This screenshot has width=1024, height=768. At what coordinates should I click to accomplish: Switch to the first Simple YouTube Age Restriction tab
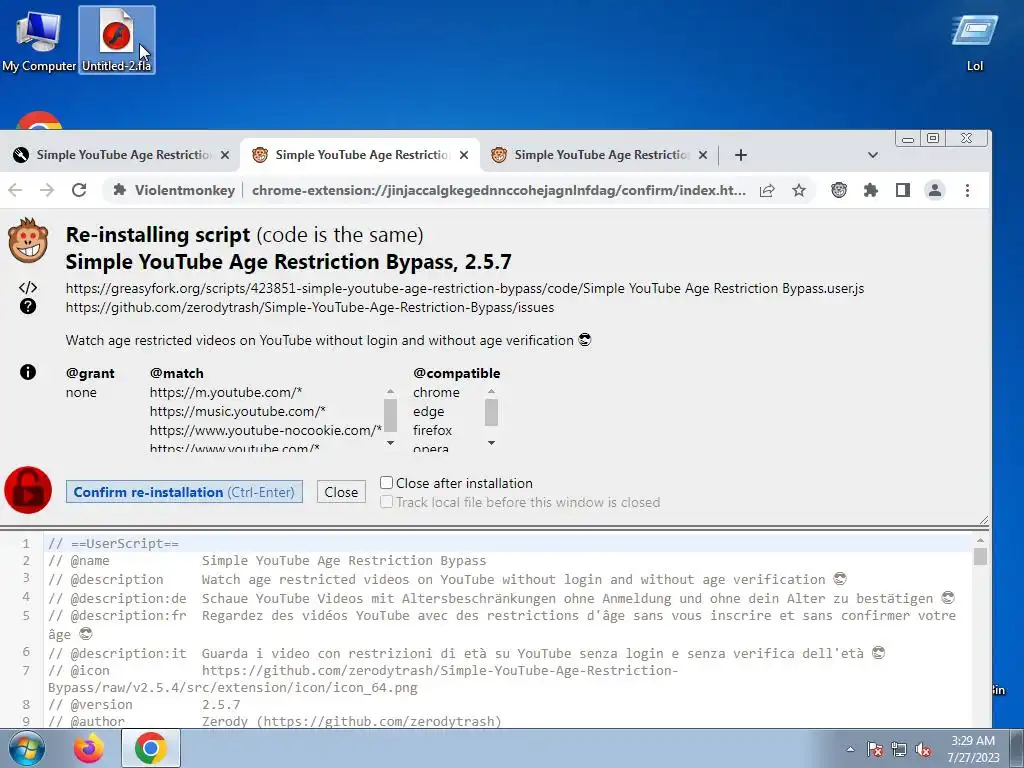tap(121, 155)
